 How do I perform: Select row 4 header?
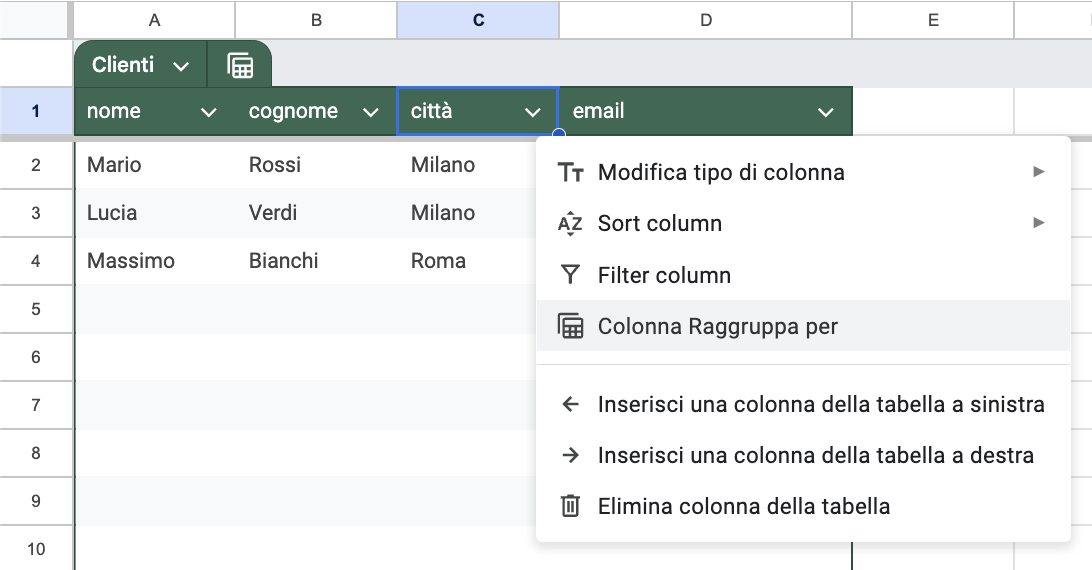(36, 261)
